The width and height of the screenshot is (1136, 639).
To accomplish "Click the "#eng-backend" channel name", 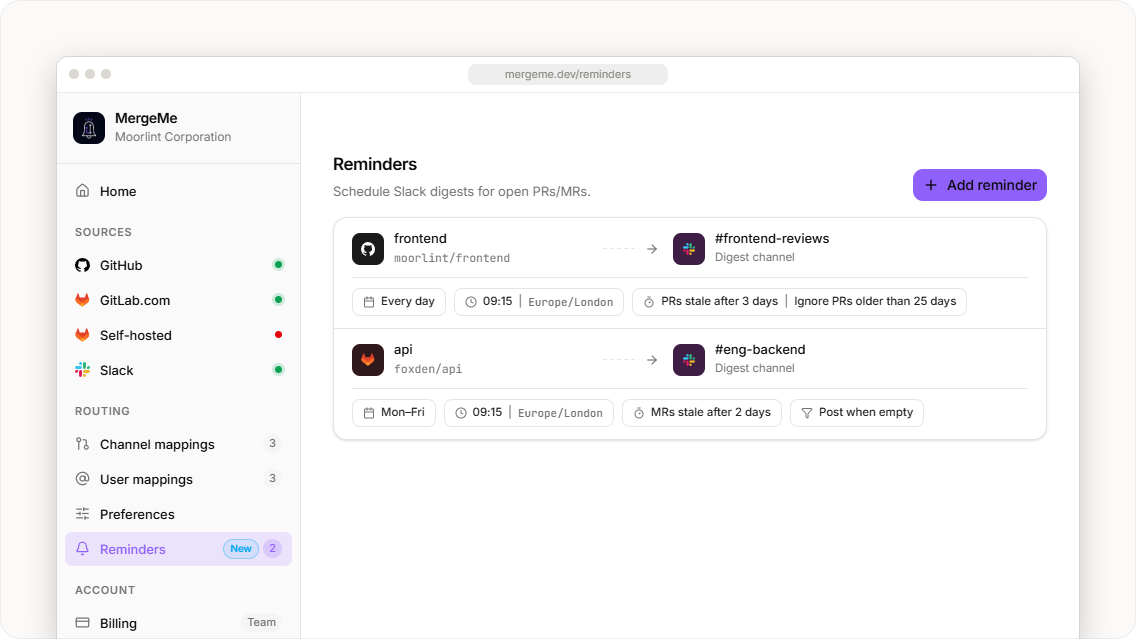I will point(760,349).
